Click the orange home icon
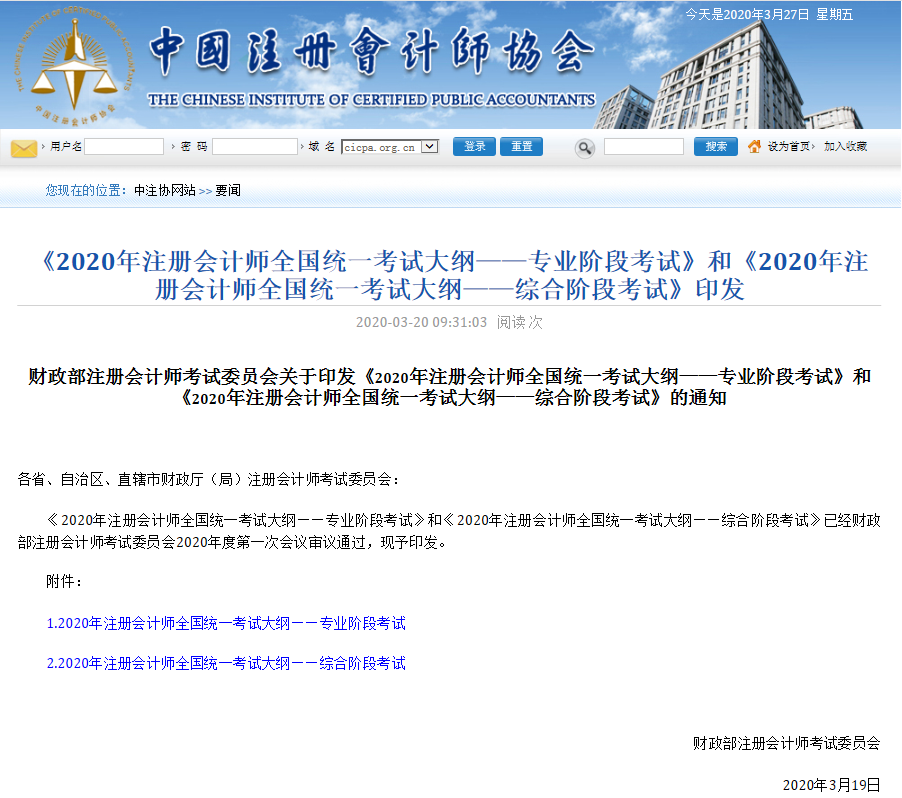 (754, 147)
